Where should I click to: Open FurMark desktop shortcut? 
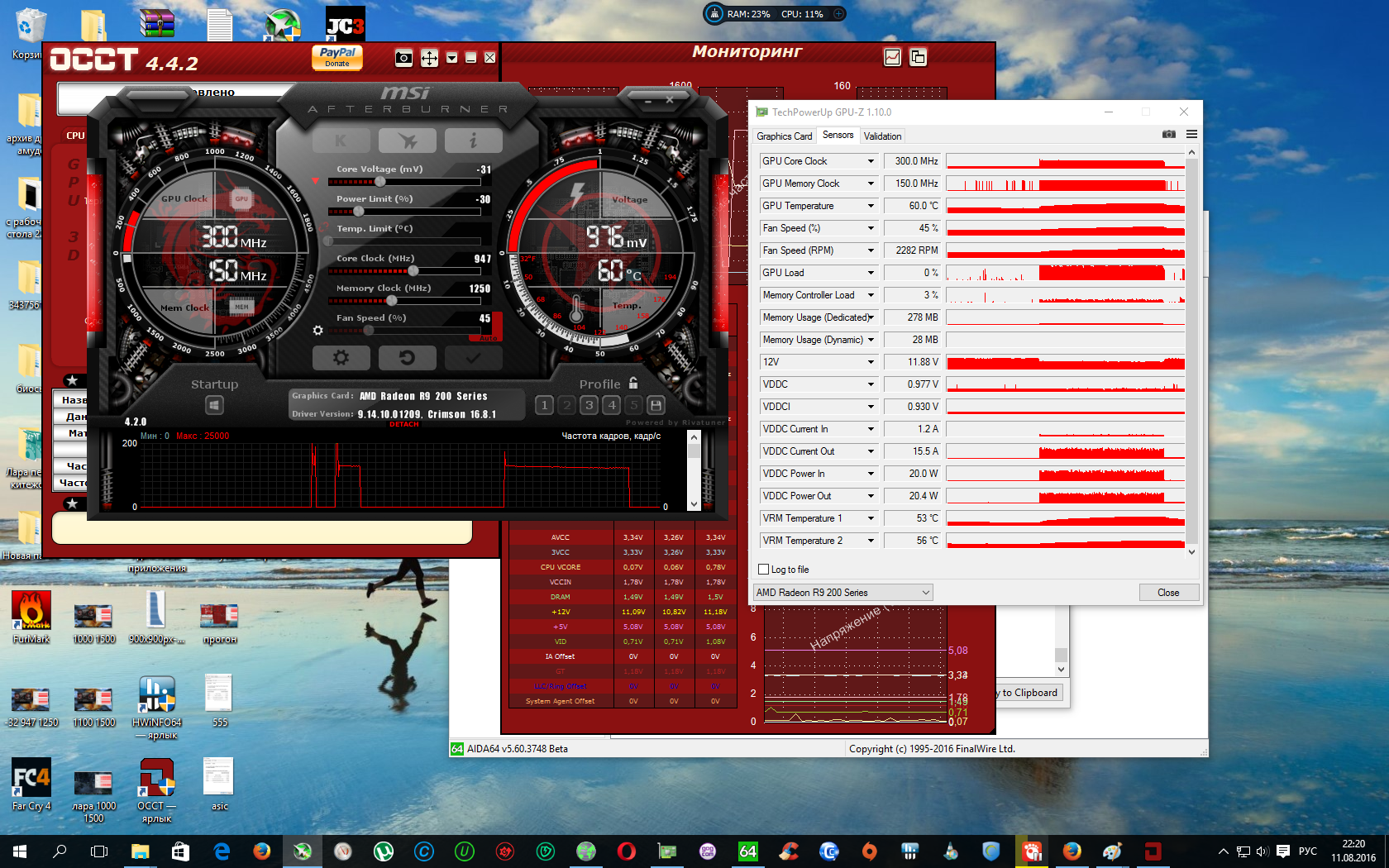point(31,618)
